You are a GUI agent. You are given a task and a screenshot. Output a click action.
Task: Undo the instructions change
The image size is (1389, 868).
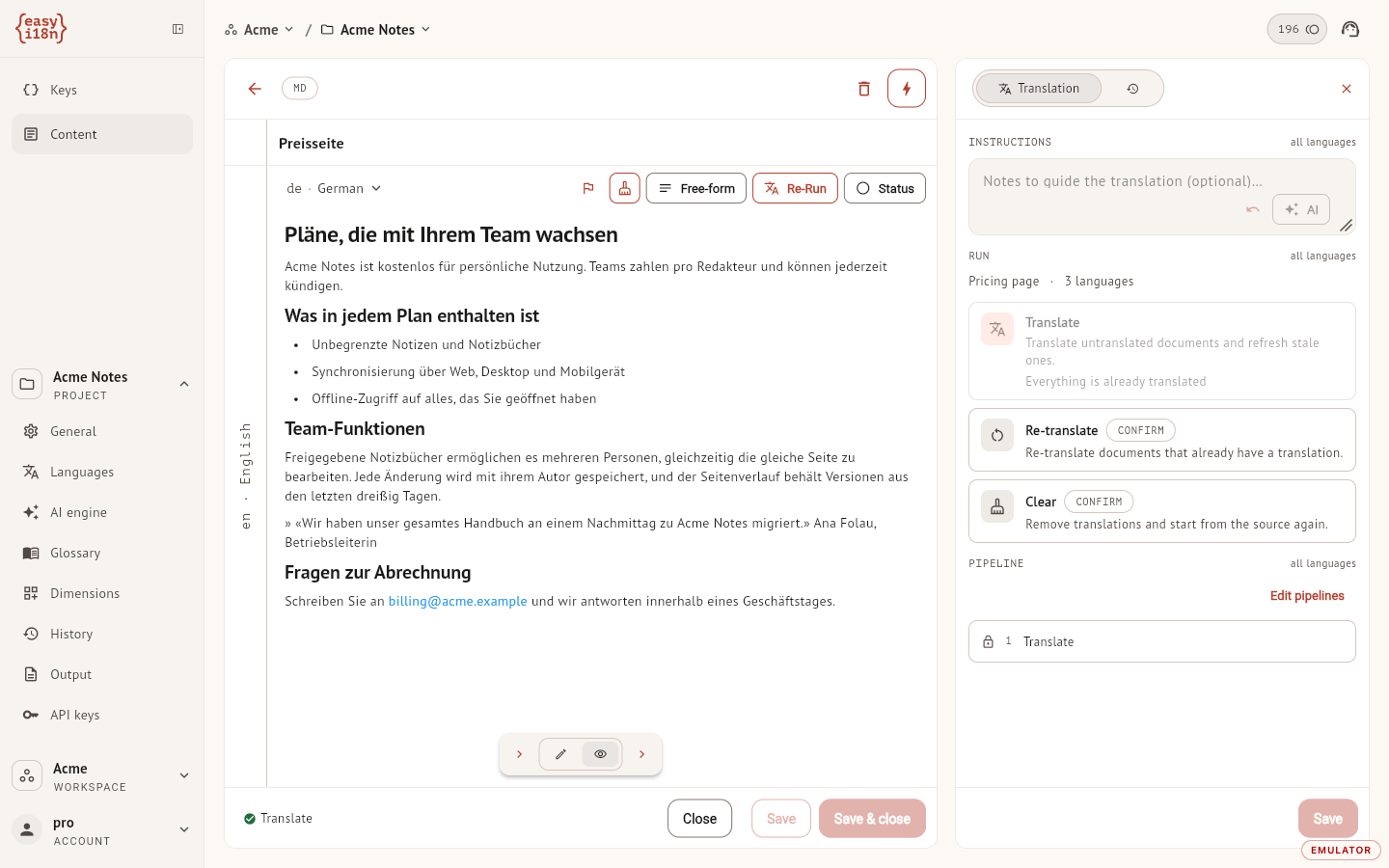pyautogui.click(x=1253, y=209)
